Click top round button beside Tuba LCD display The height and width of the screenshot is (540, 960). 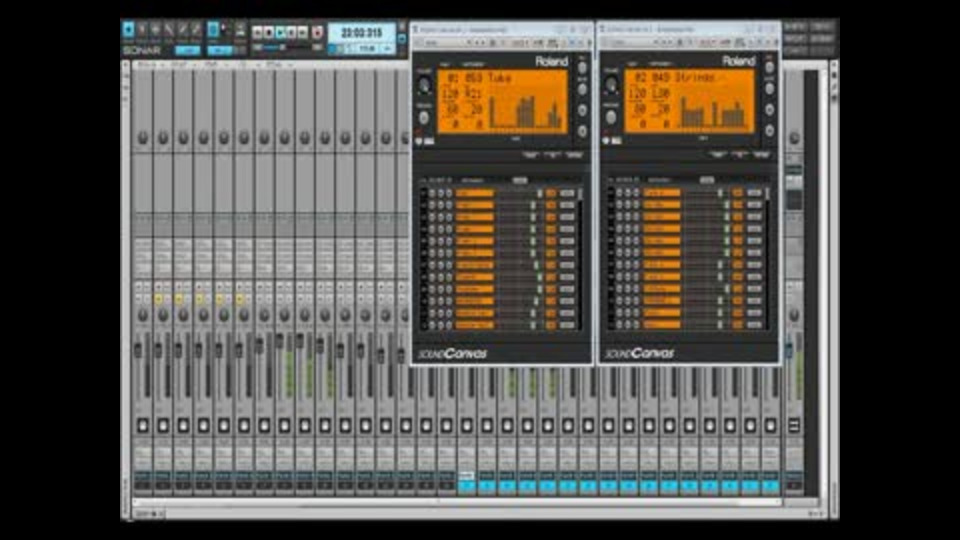(582, 68)
